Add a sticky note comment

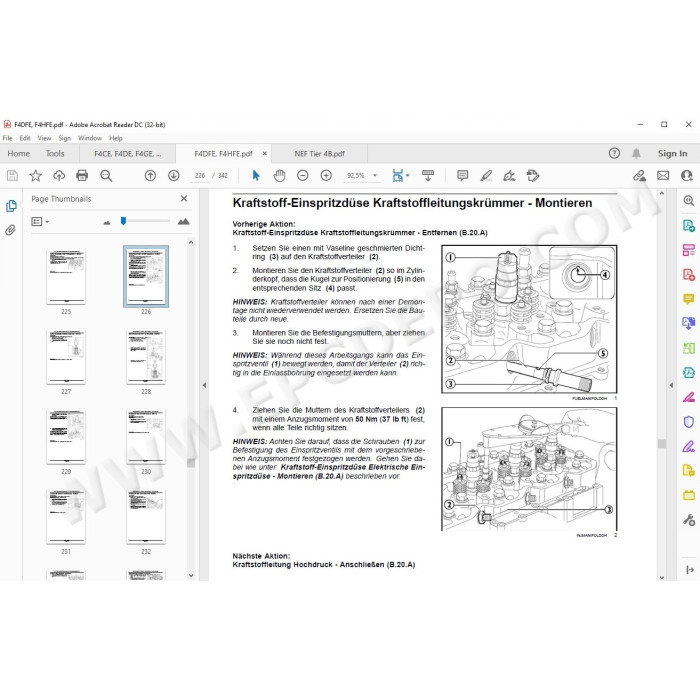[x=462, y=175]
